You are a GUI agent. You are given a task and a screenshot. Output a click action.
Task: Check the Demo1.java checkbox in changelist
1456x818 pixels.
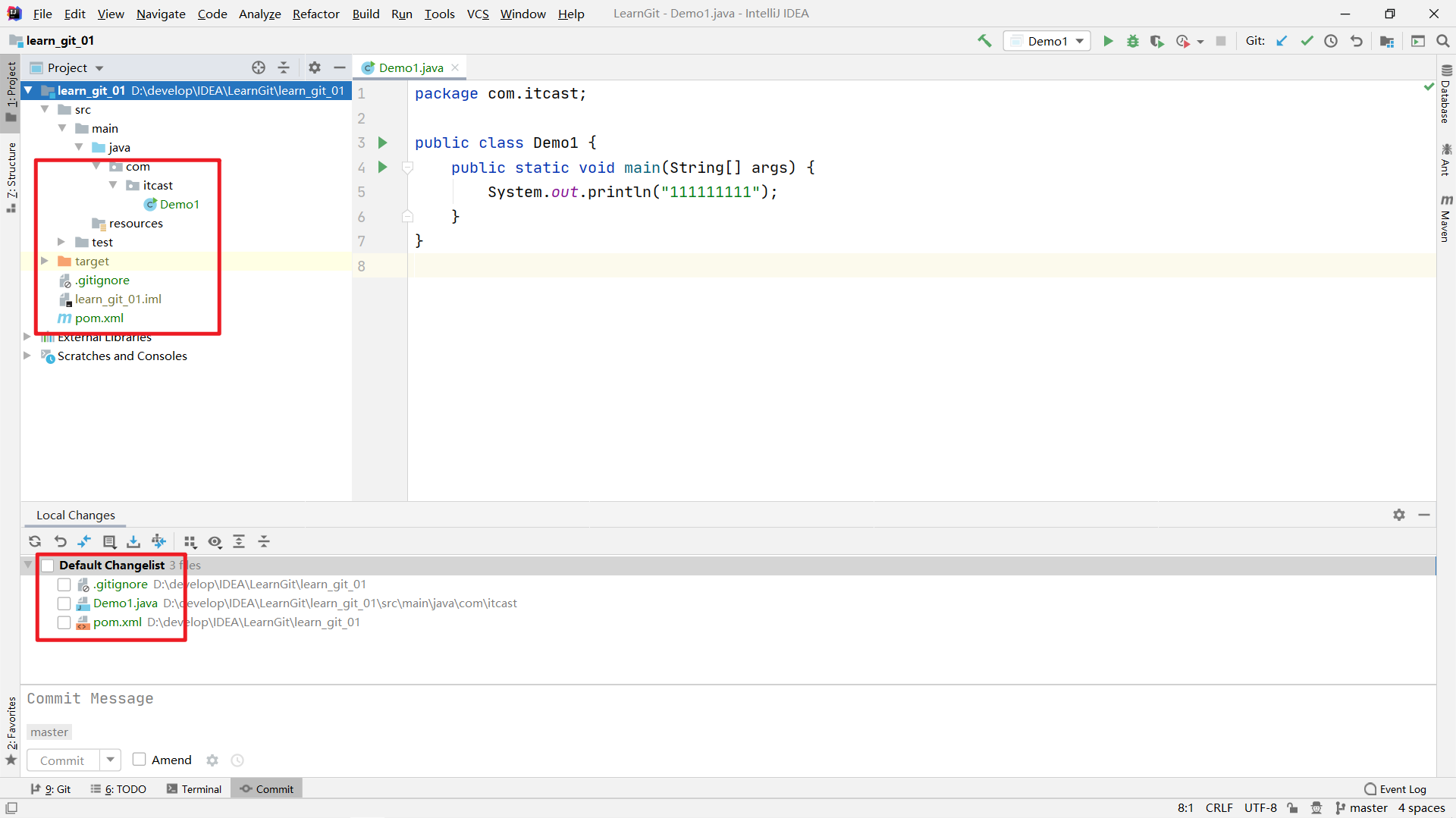pos(64,603)
